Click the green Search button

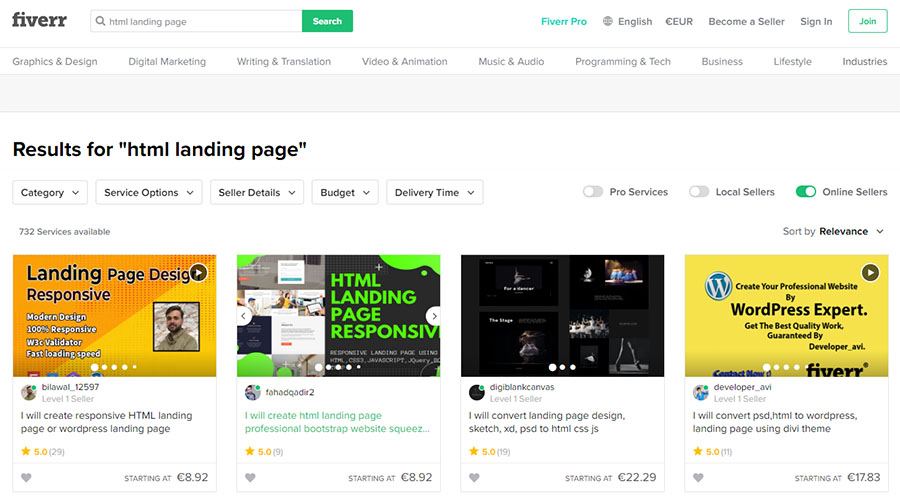click(x=327, y=21)
